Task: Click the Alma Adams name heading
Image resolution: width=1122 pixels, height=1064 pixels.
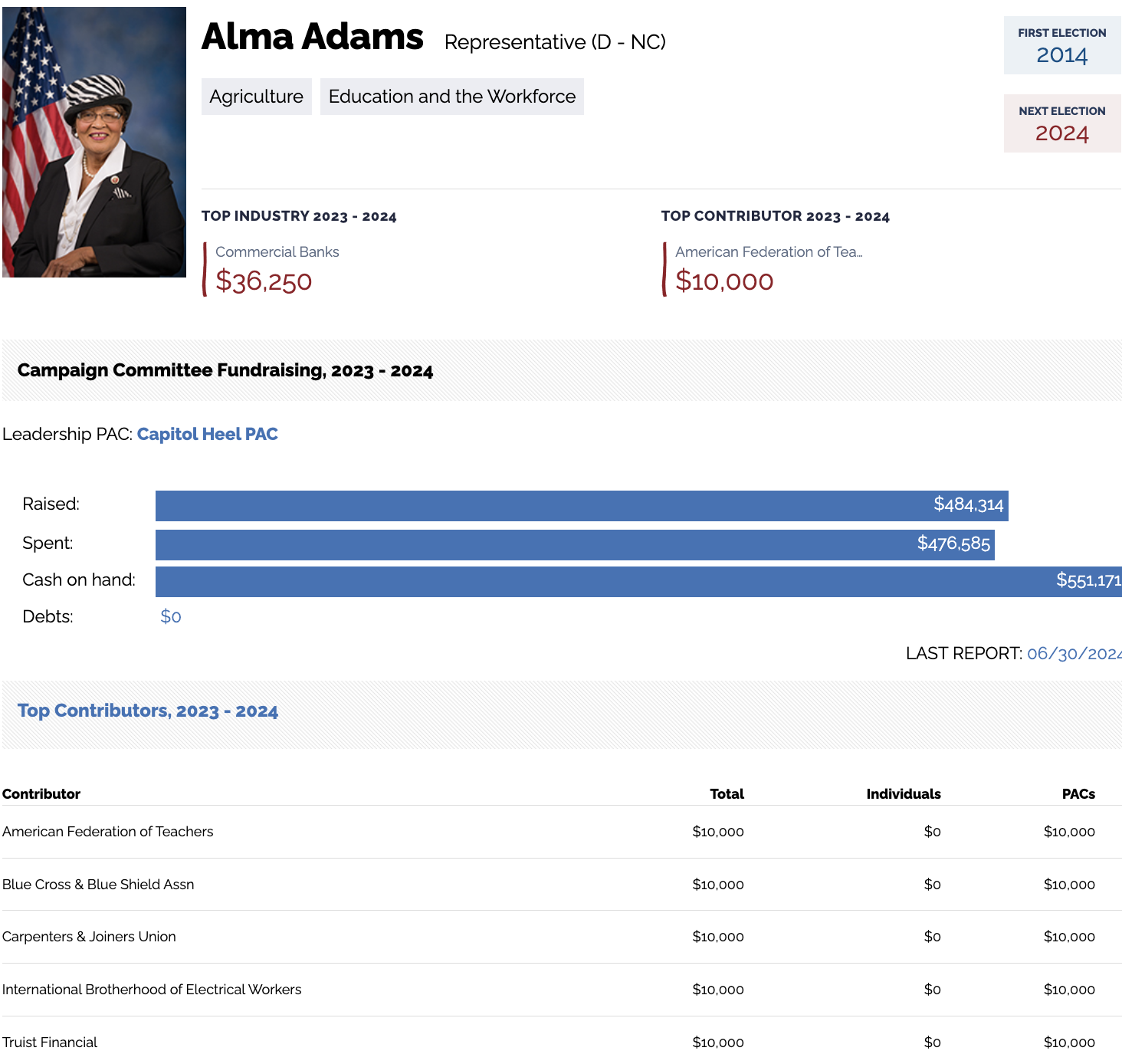Action: point(312,37)
